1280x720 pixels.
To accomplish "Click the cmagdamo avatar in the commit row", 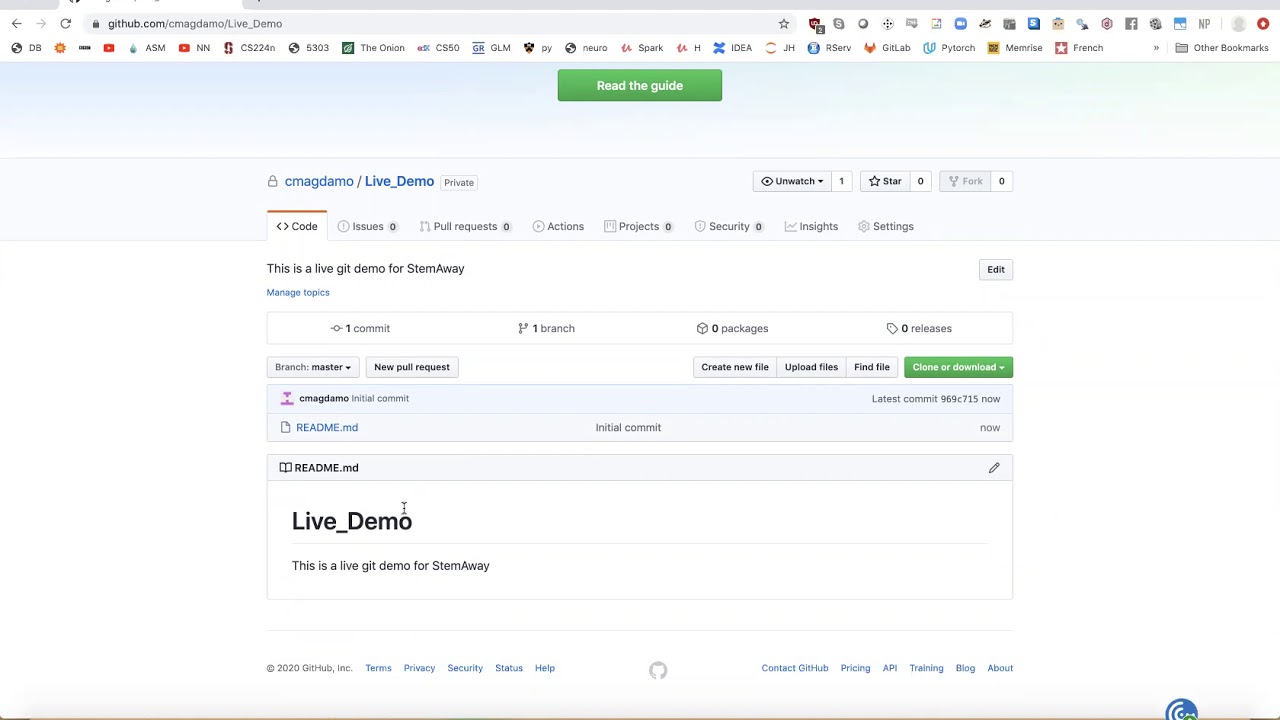I will 287,399.
